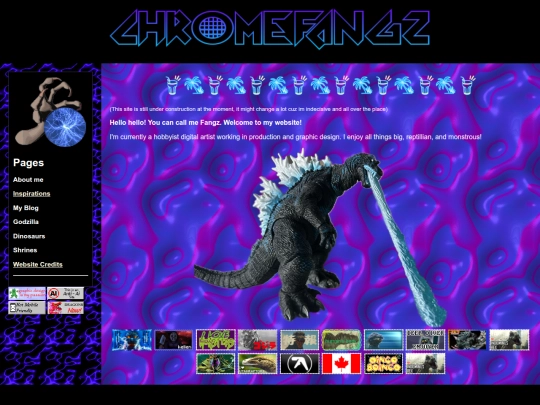Click the CHROMEFANGZ header logo
Image resolution: width=540 pixels, height=405 pixels.
pyautogui.click(x=270, y=29)
